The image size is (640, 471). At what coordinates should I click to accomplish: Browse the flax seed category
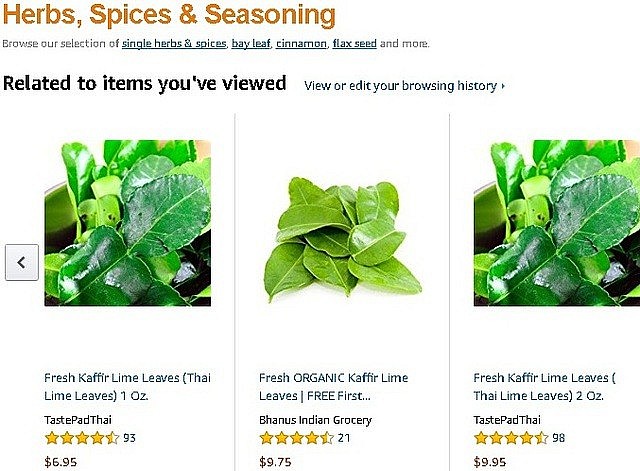coord(354,44)
